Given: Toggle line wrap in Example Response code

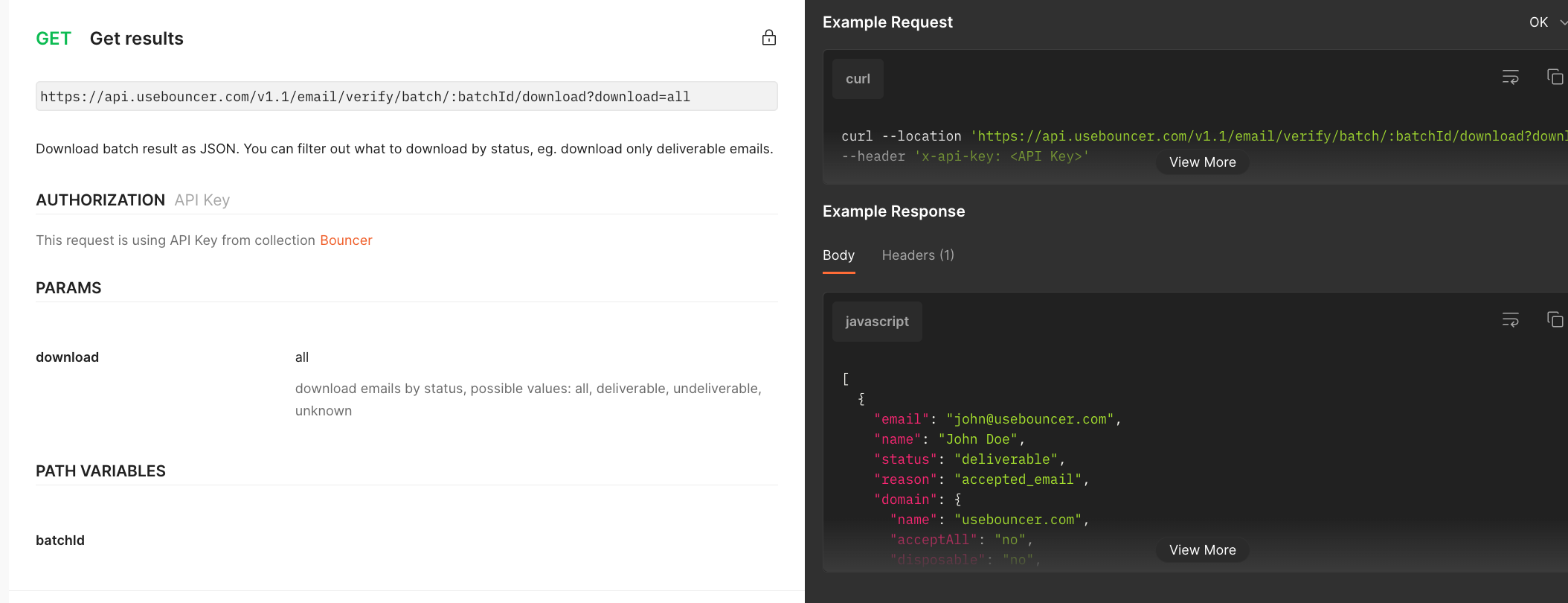Looking at the screenshot, I should tap(1510, 320).
